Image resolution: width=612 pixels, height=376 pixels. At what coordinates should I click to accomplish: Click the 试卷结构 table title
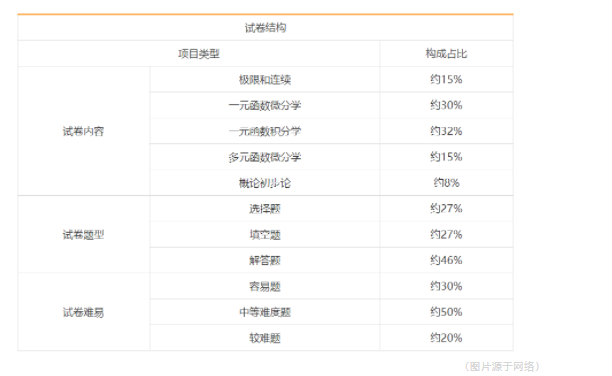265,28
